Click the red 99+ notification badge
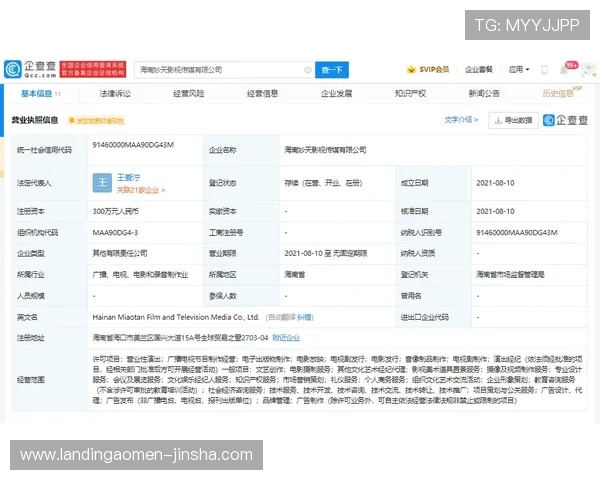The height and width of the screenshot is (480, 600). tap(572, 65)
